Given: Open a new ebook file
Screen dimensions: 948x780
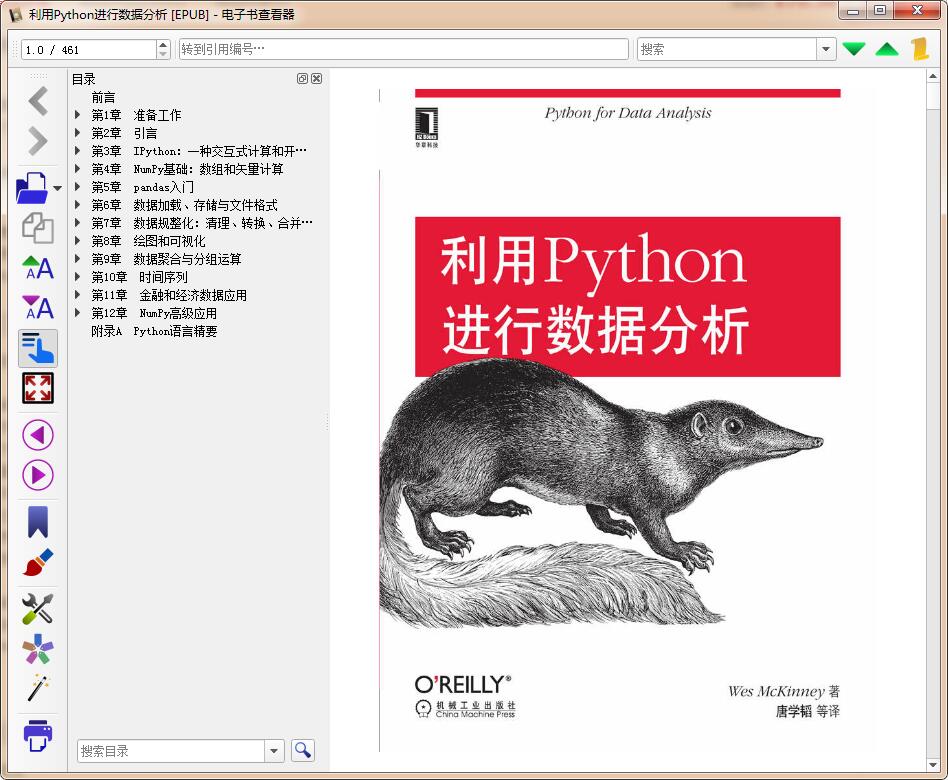Looking at the screenshot, I should 31,186.
